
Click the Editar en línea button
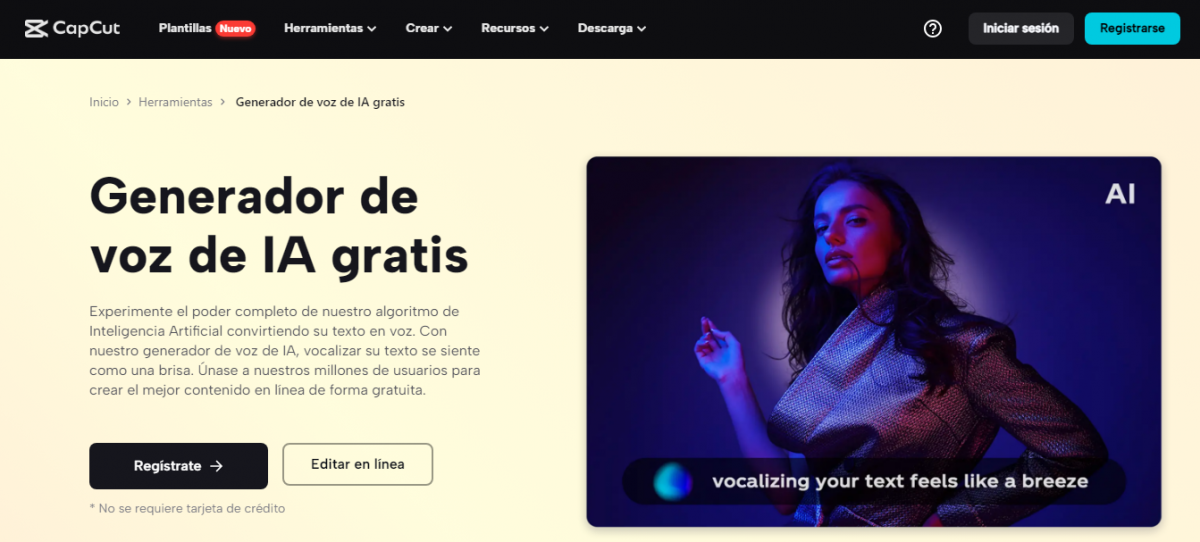tap(358, 464)
